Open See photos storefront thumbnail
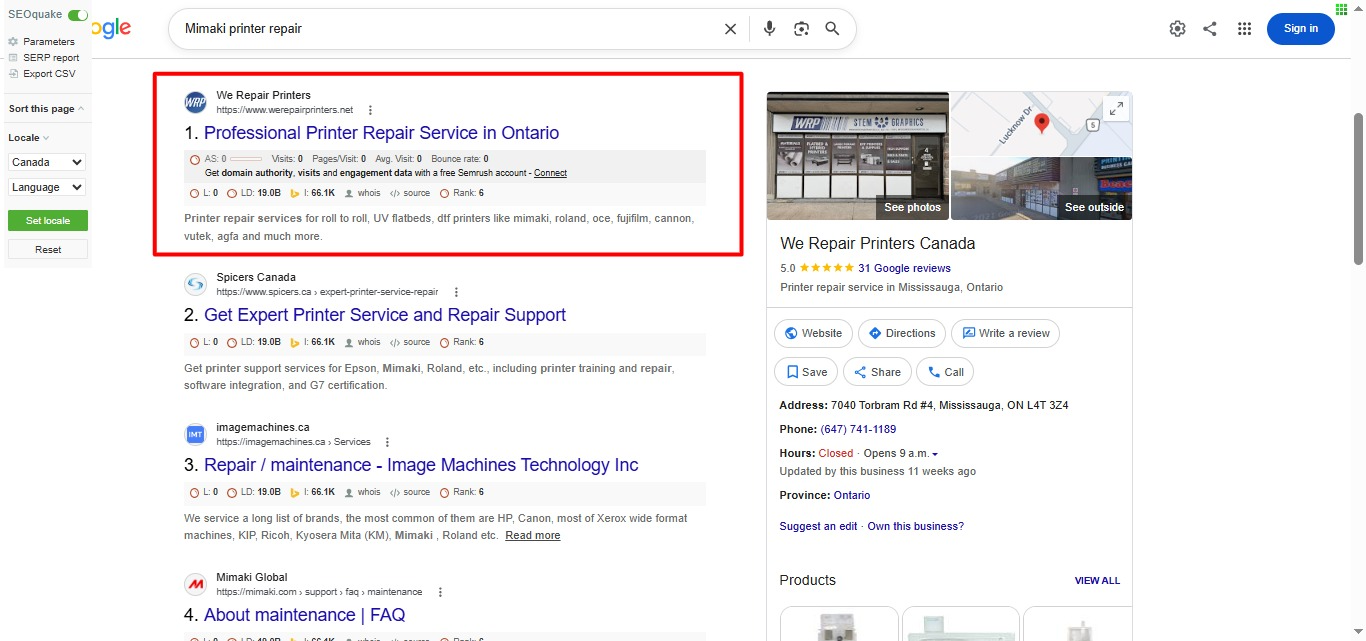 pos(858,156)
